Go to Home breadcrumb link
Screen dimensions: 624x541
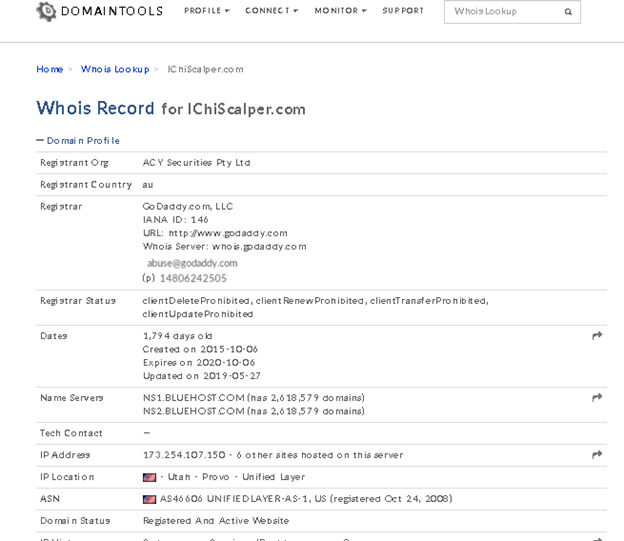point(50,69)
